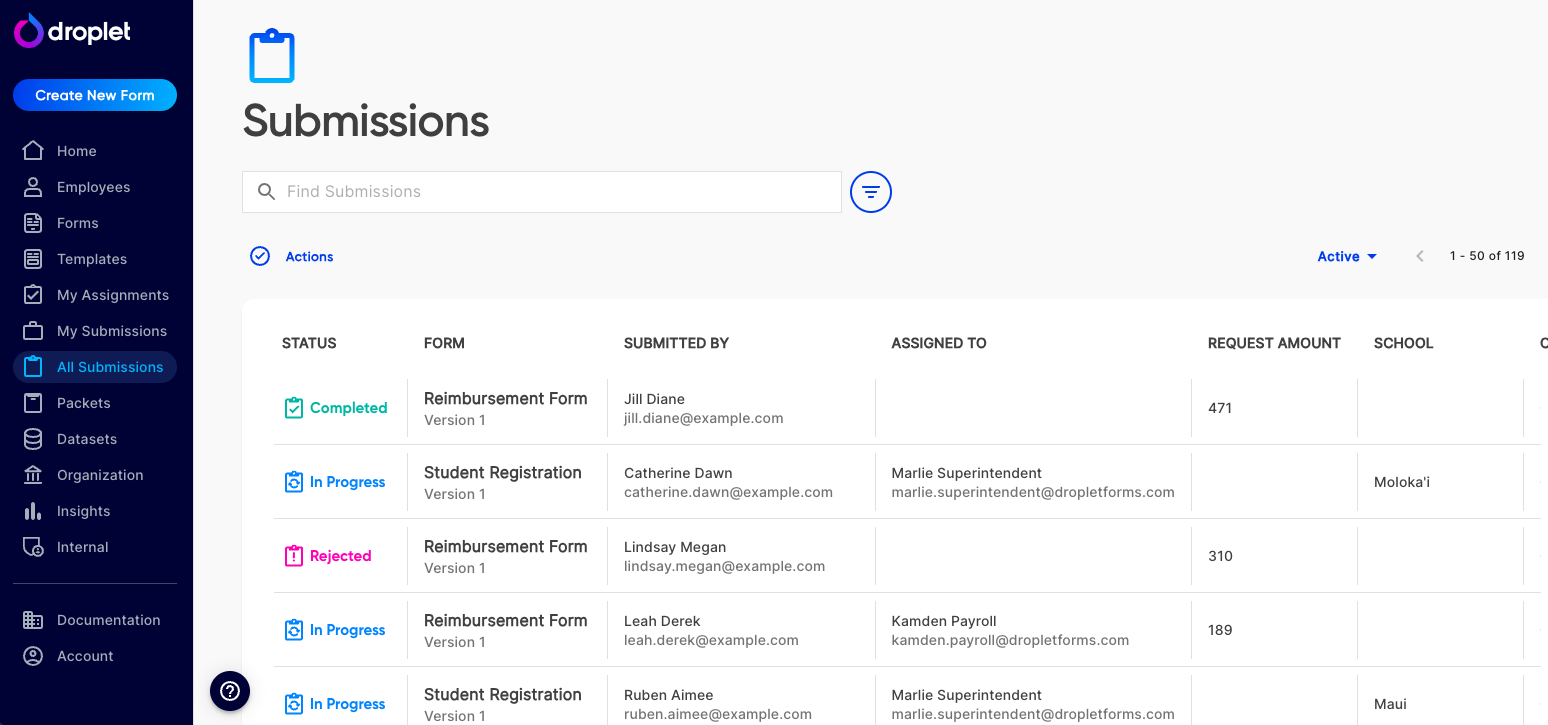
Task: Click Kamden Payroll assignee name
Action: [x=944, y=621]
